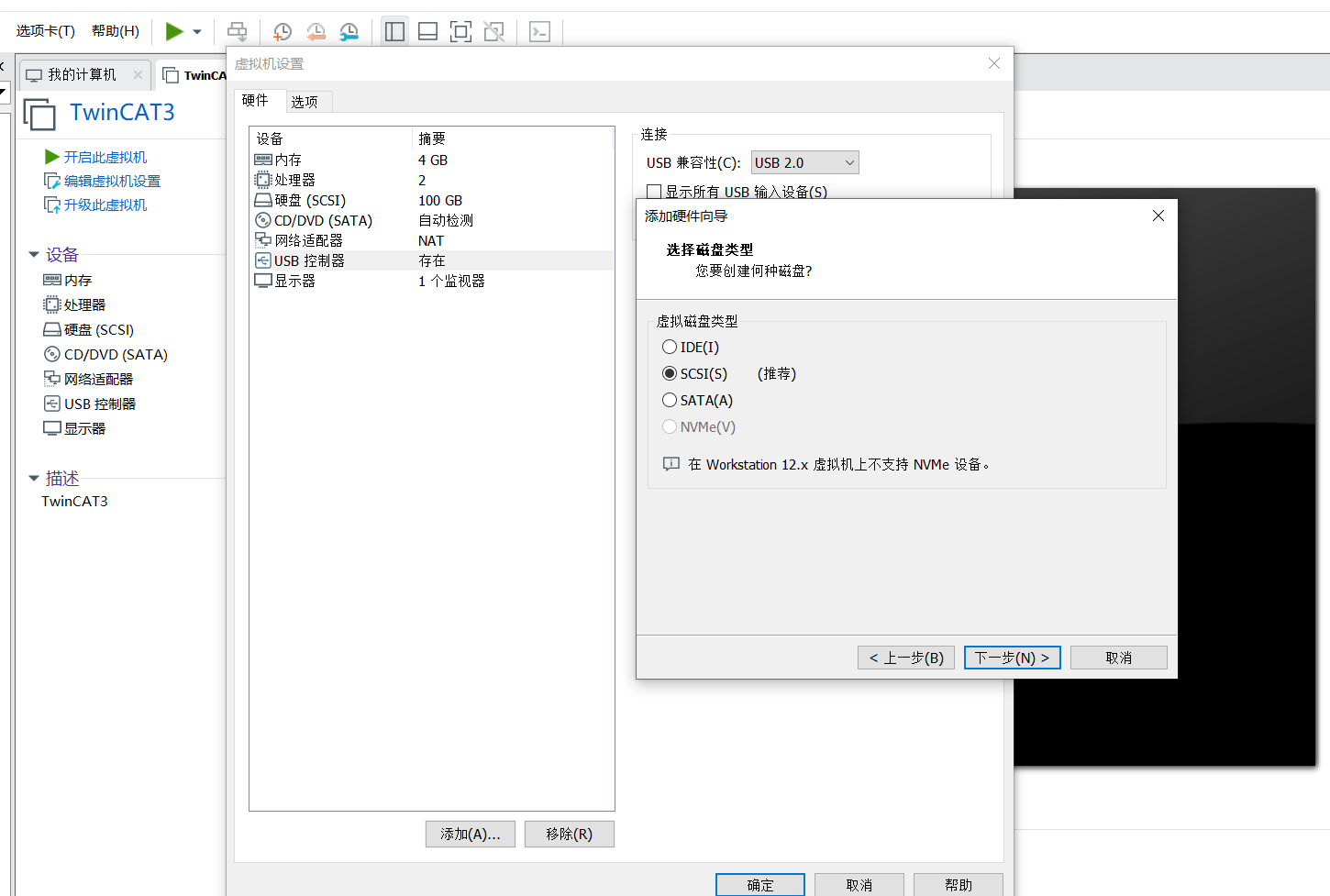Click the Unity mode toolbar icon
Screen dimensions: 1330x896
(494, 31)
